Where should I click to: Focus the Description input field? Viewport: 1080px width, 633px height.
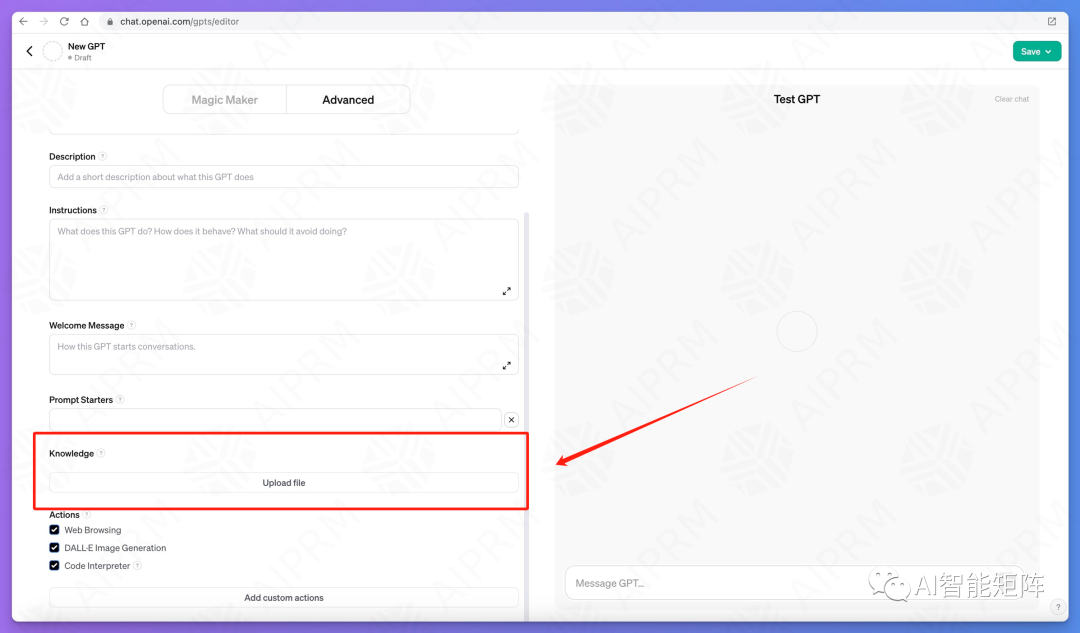(x=284, y=177)
